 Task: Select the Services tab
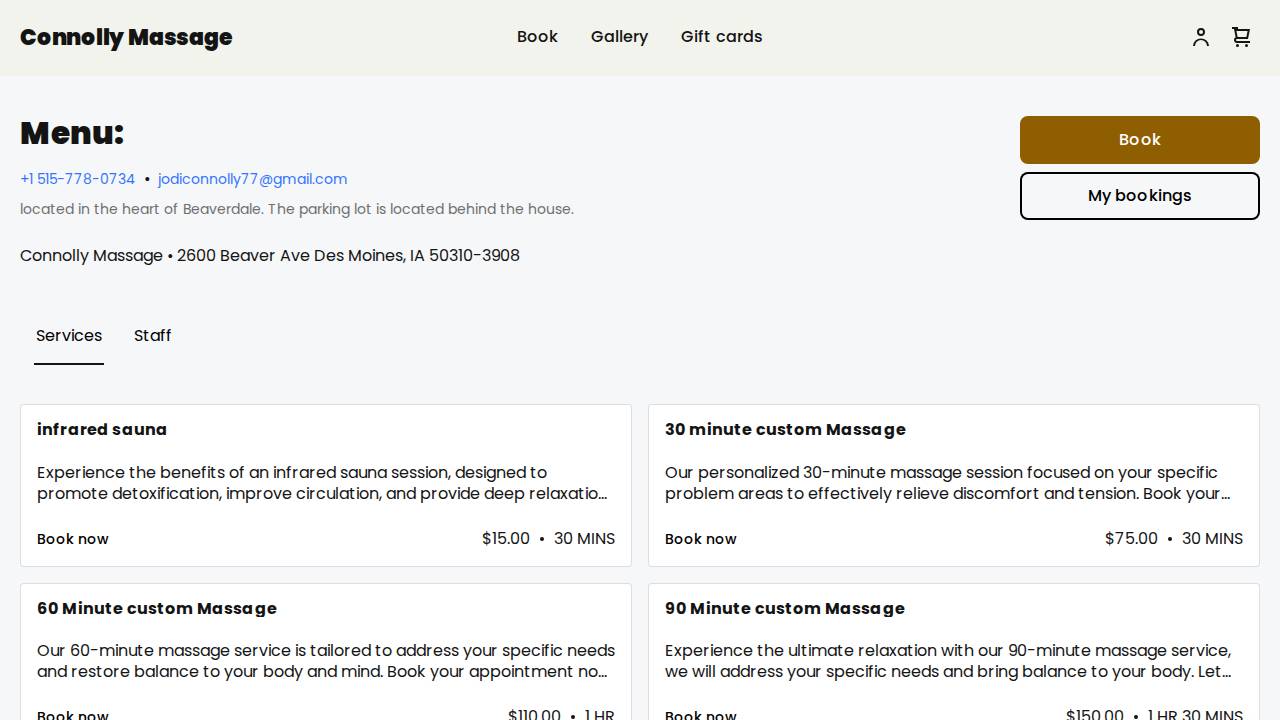click(69, 336)
